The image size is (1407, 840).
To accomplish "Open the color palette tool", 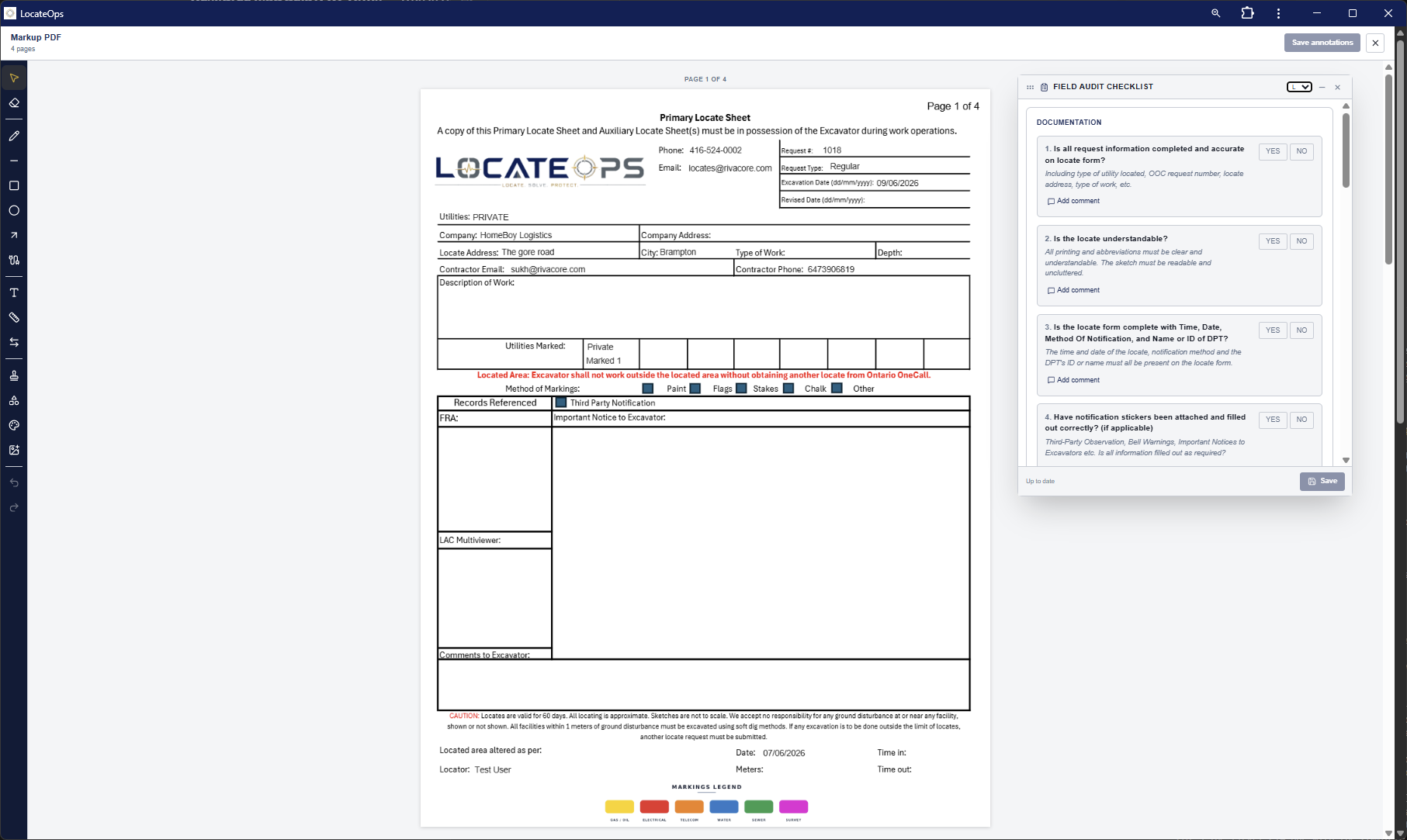I will pyautogui.click(x=14, y=425).
